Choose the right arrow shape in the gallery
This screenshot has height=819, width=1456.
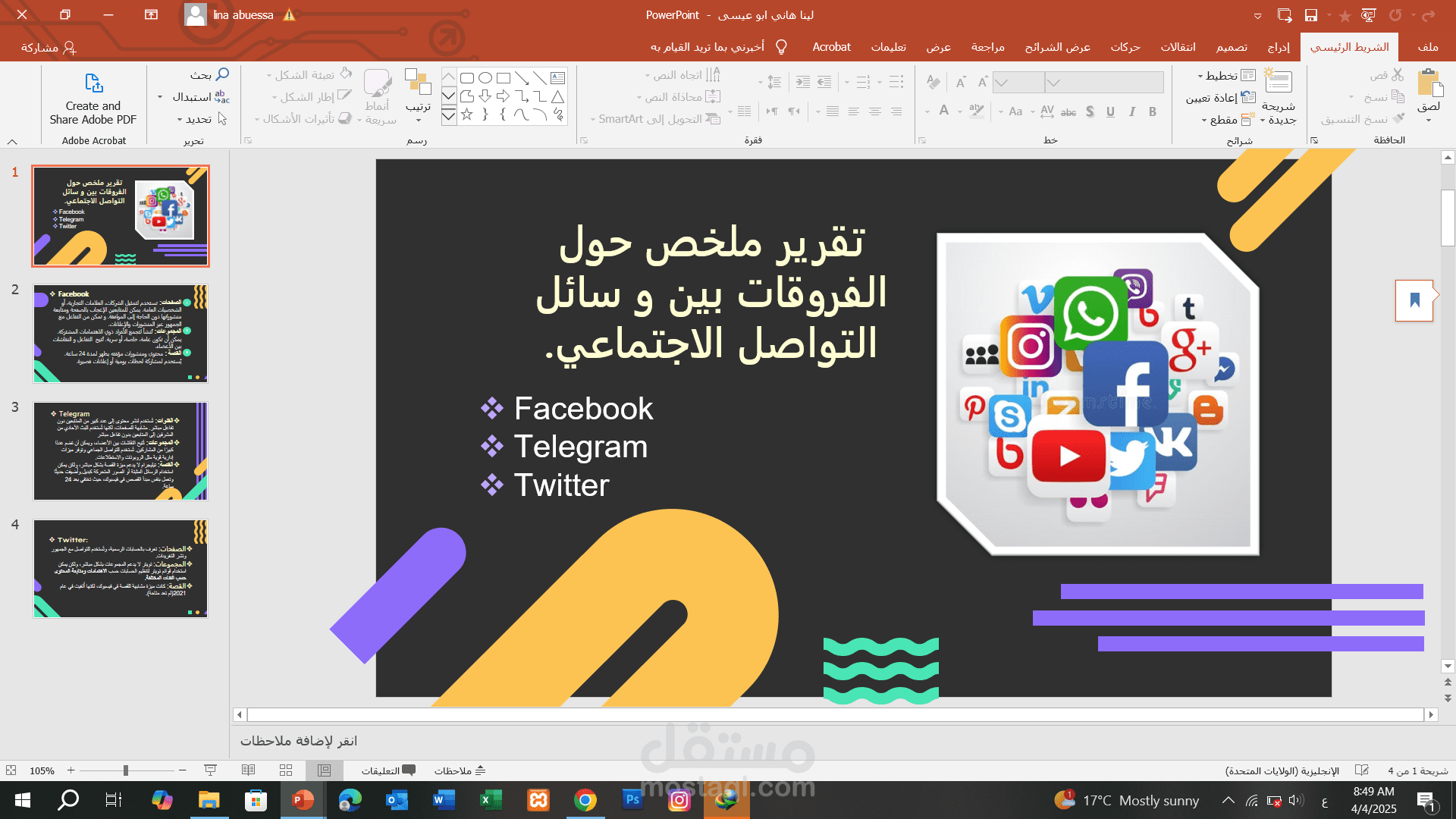pyautogui.click(x=503, y=96)
